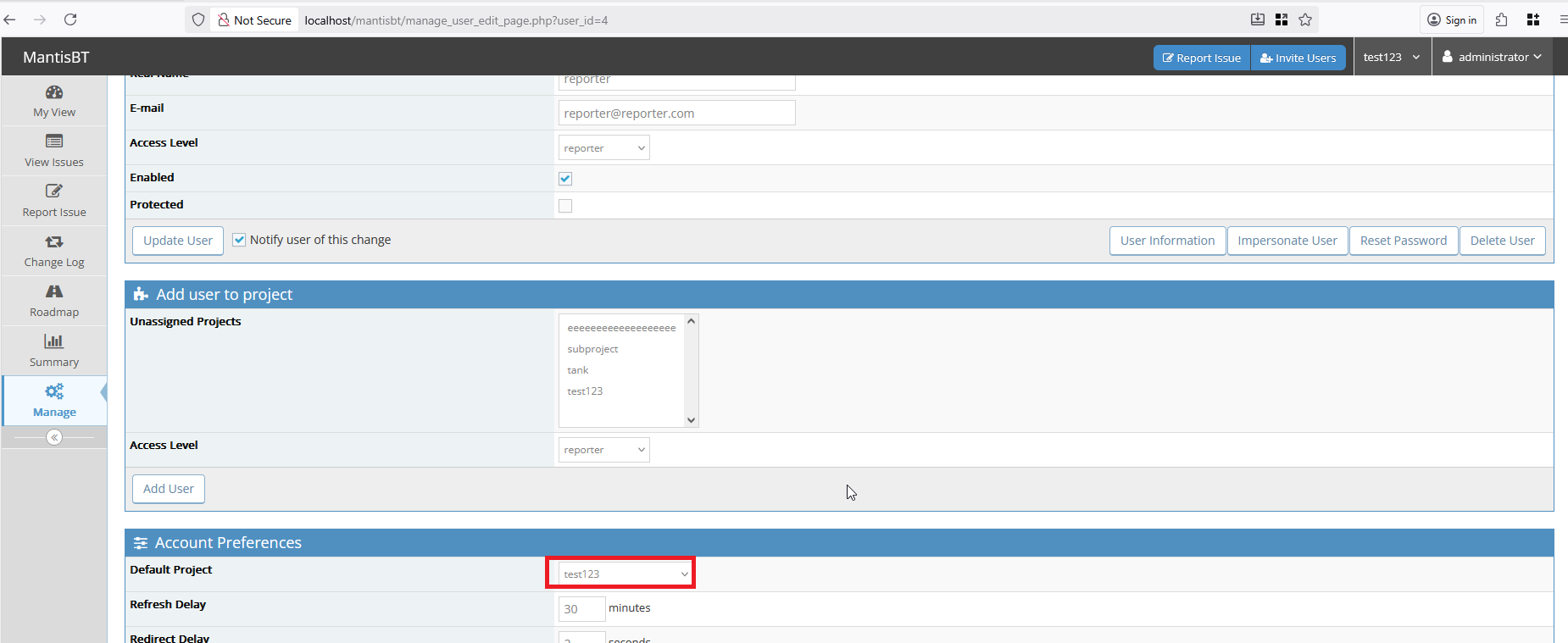Collapse sidebar using the double-arrow toggle

click(x=54, y=437)
